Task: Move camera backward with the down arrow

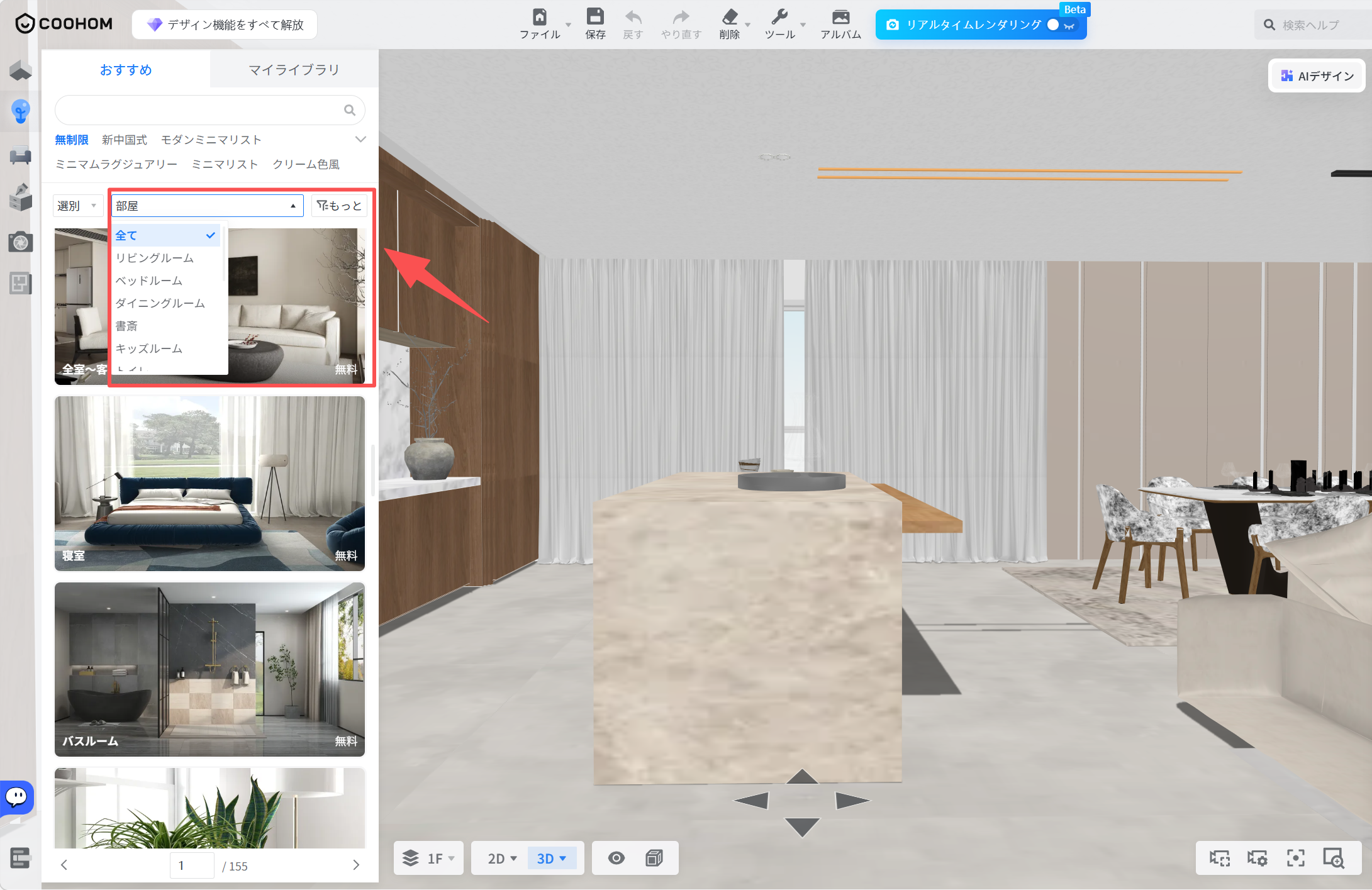Action: pyautogui.click(x=802, y=827)
